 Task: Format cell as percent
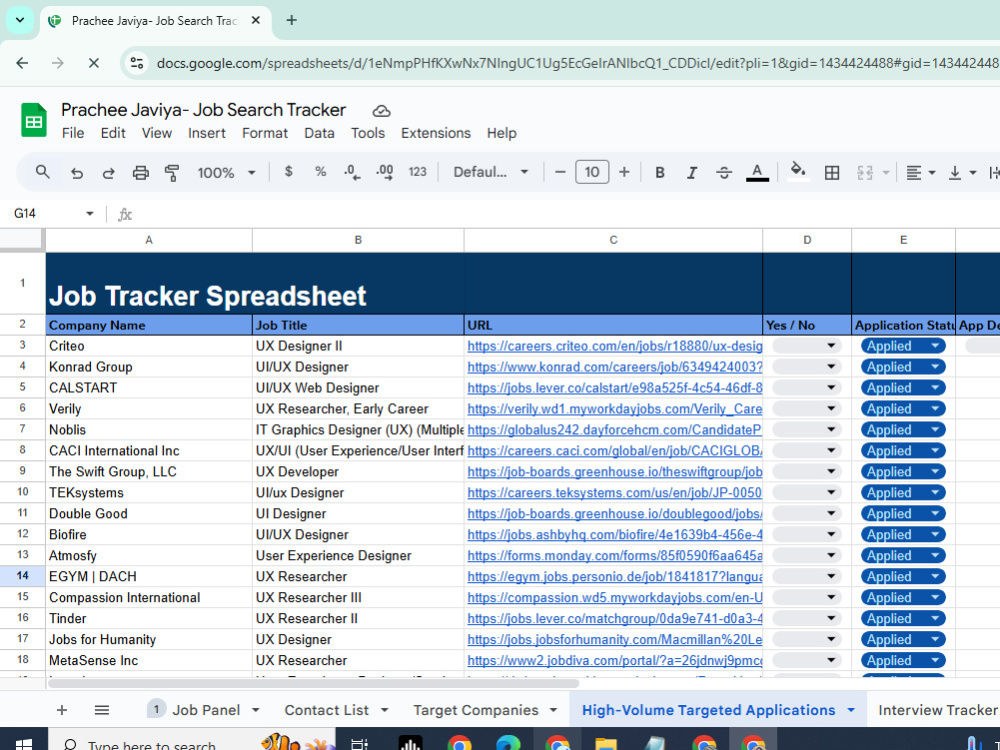click(x=321, y=172)
